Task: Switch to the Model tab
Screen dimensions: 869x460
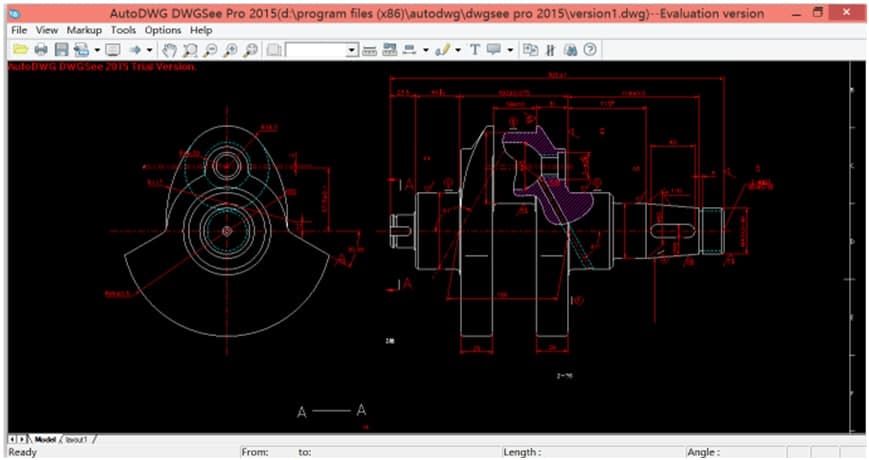Action: [x=45, y=439]
